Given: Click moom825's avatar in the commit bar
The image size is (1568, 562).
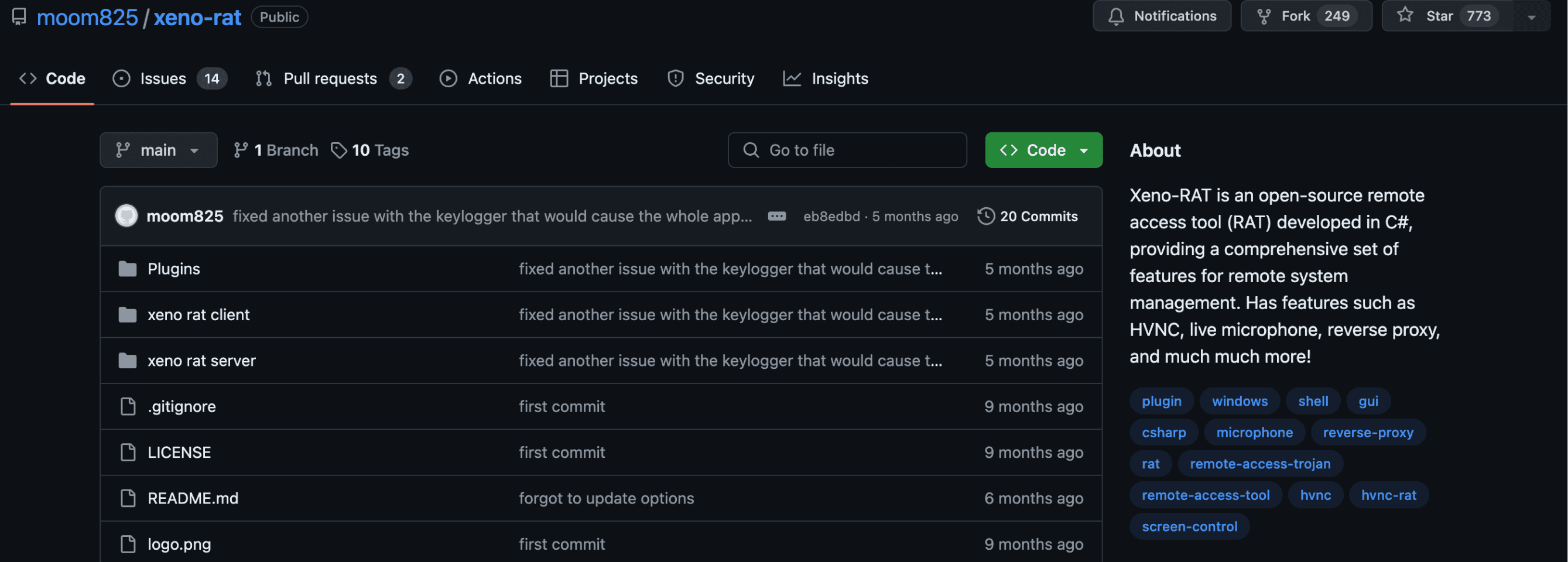Looking at the screenshot, I should [x=126, y=216].
